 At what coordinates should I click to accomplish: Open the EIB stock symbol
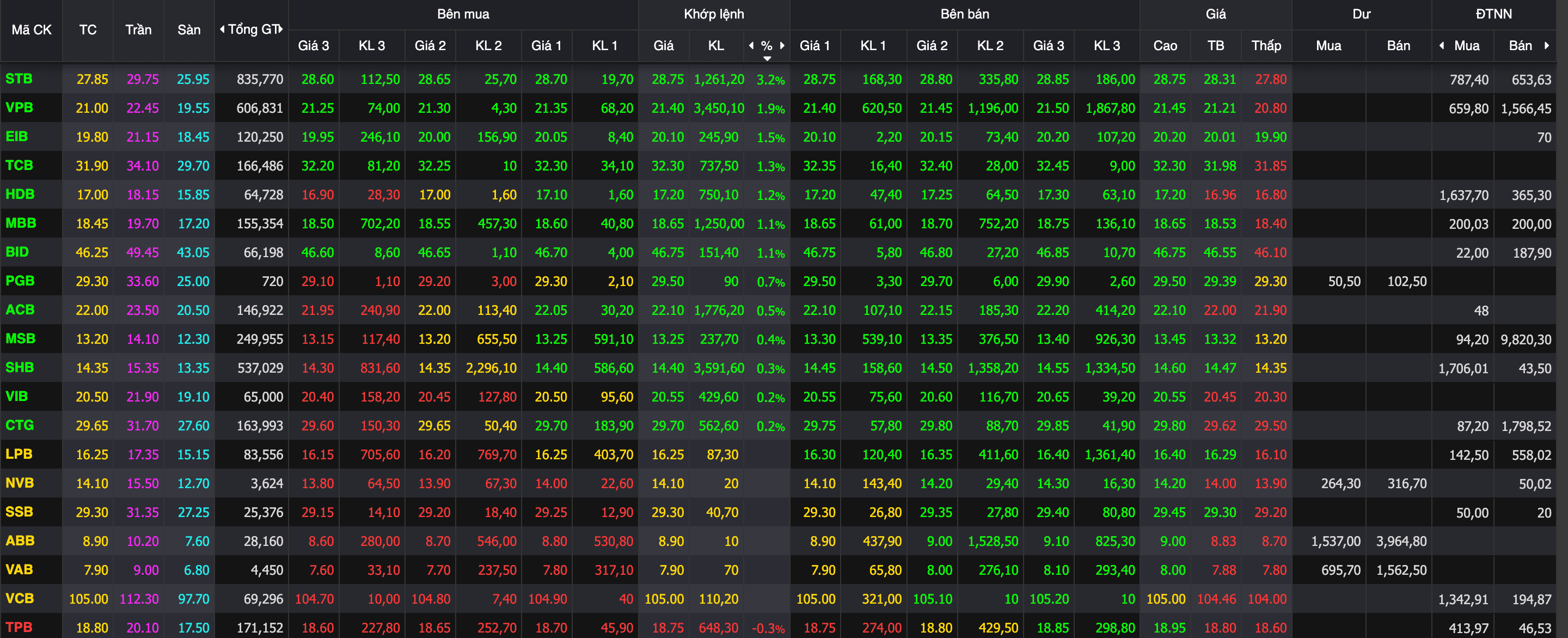coord(16,137)
